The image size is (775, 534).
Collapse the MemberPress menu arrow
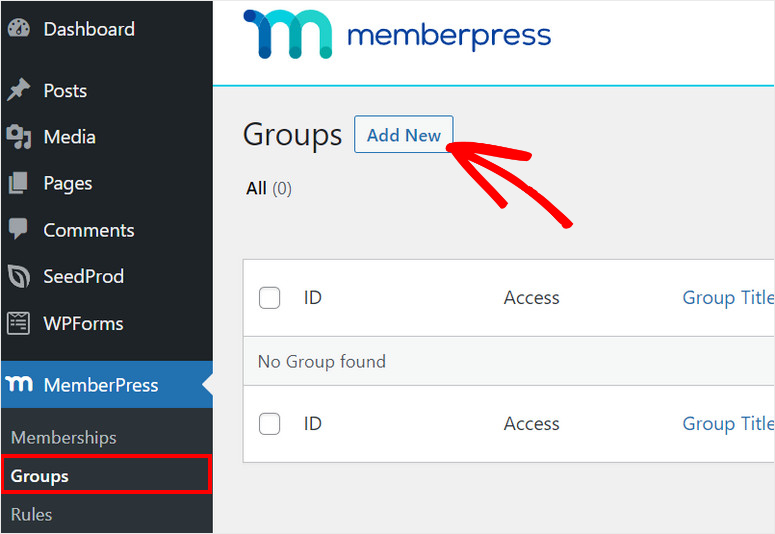coord(207,385)
